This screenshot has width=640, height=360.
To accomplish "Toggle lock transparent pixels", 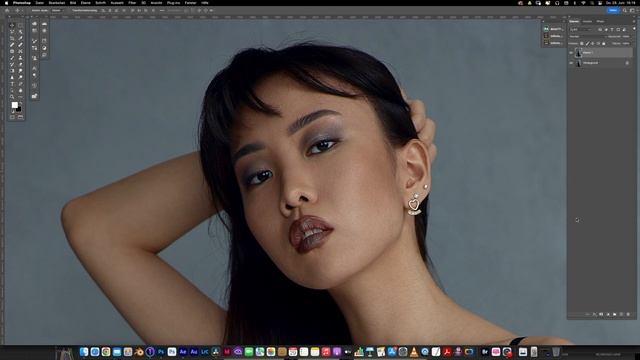I will (582, 44).
